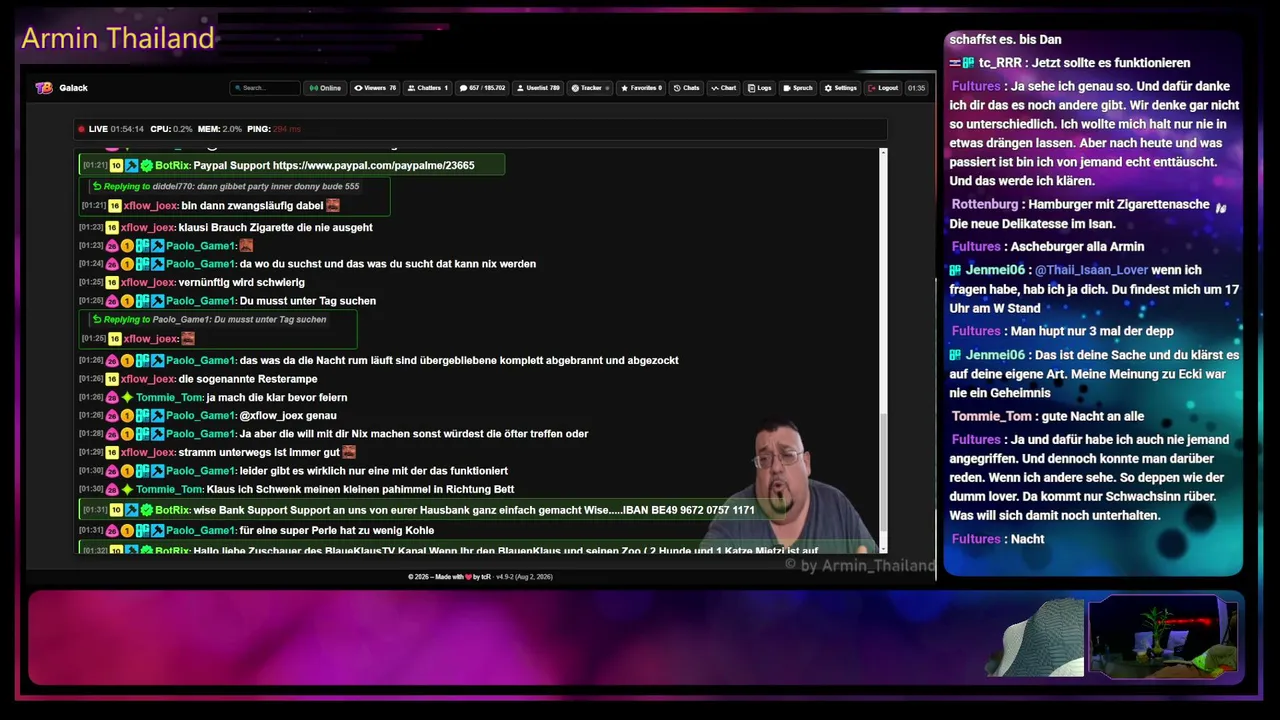Click the green star badge on 'ja mach die klar bevor feiern'
Viewport: 1280px width, 720px height.
point(127,397)
